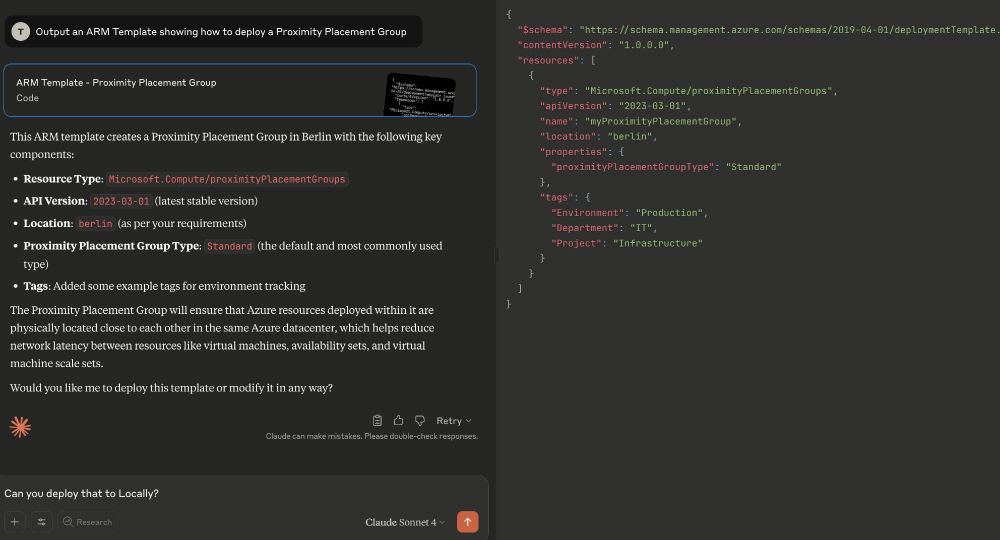The width and height of the screenshot is (1000, 540).
Task: Click the 'Tags' bullet point text
Action: 165,286
